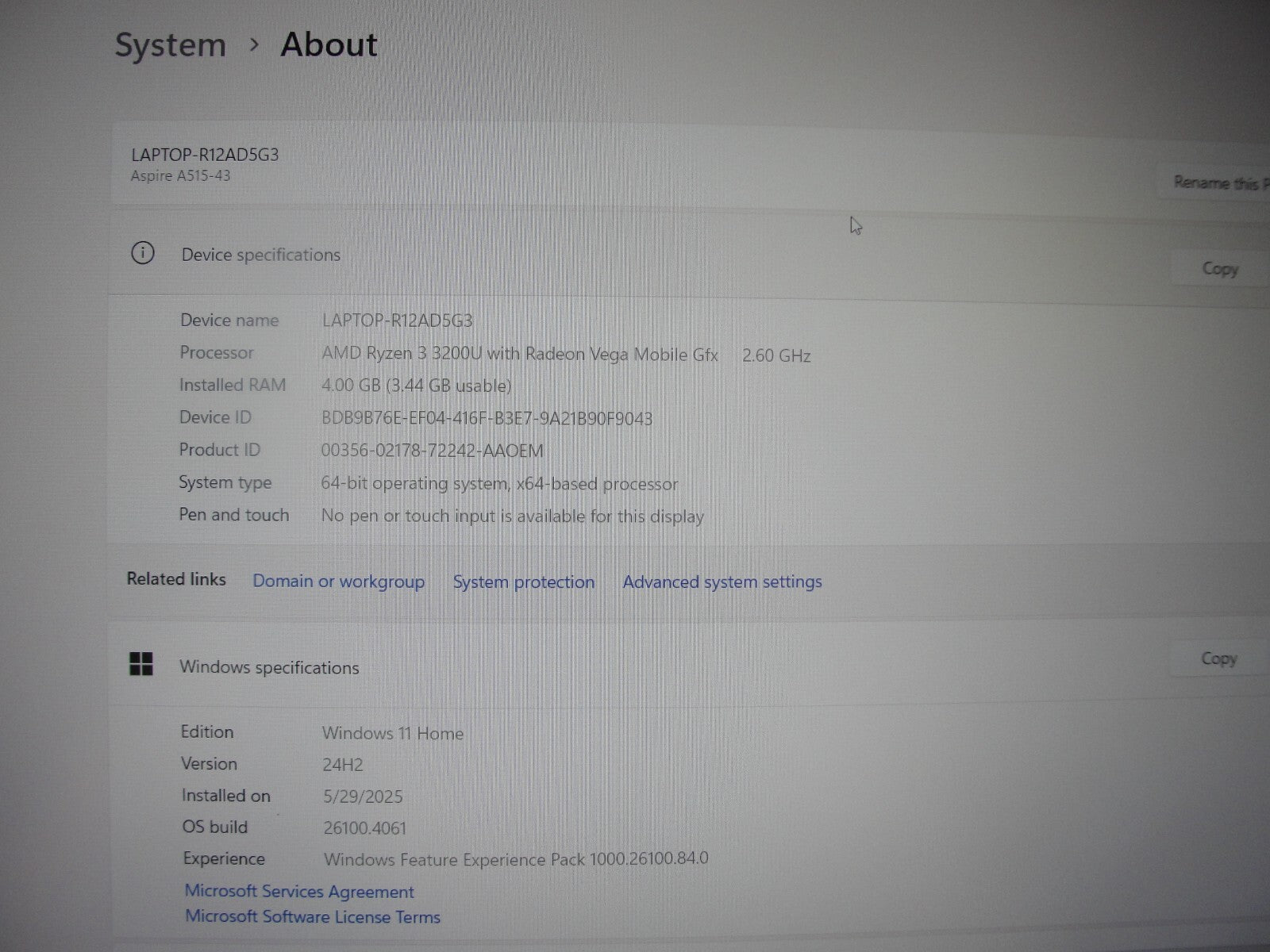Click the Device name label
Screen dimensions: 1270x952
(229, 321)
